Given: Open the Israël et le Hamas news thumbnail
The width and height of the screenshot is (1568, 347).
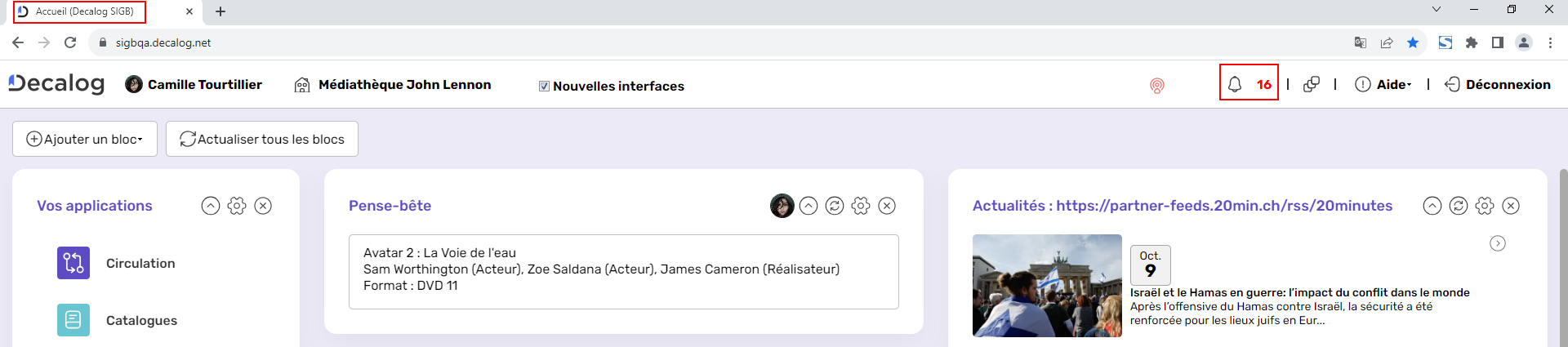Looking at the screenshot, I should 1047,286.
